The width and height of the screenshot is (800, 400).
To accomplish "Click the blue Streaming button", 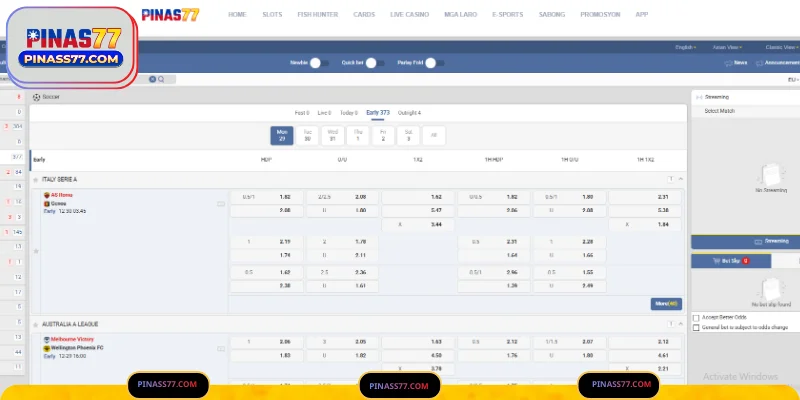I will point(745,242).
